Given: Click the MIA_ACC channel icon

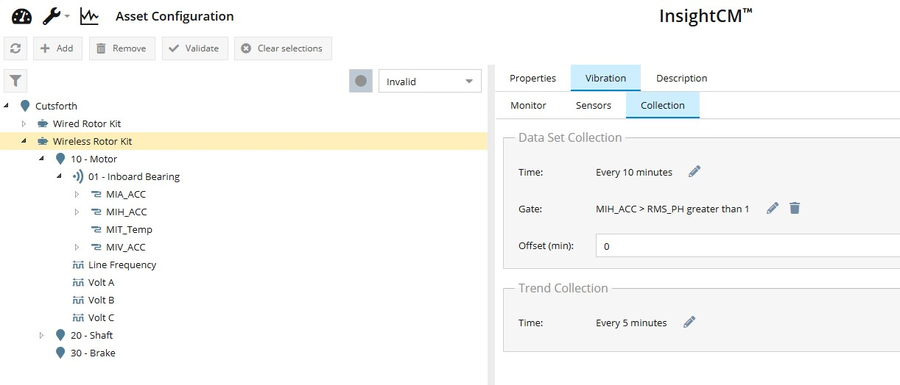Looking at the screenshot, I should [96, 195].
